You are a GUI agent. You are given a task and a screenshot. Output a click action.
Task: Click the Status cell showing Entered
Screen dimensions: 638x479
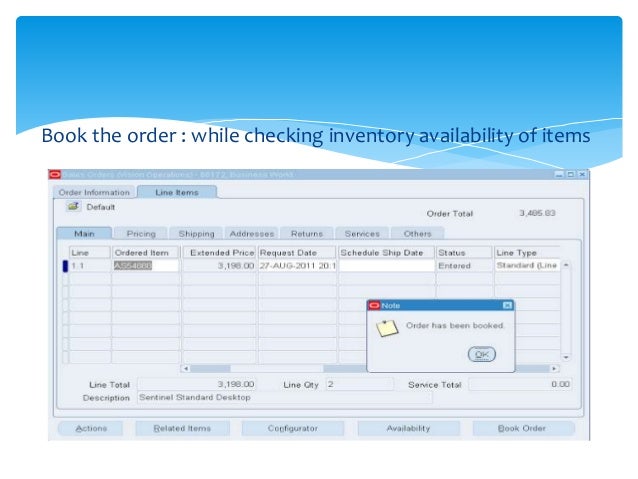tap(464, 265)
